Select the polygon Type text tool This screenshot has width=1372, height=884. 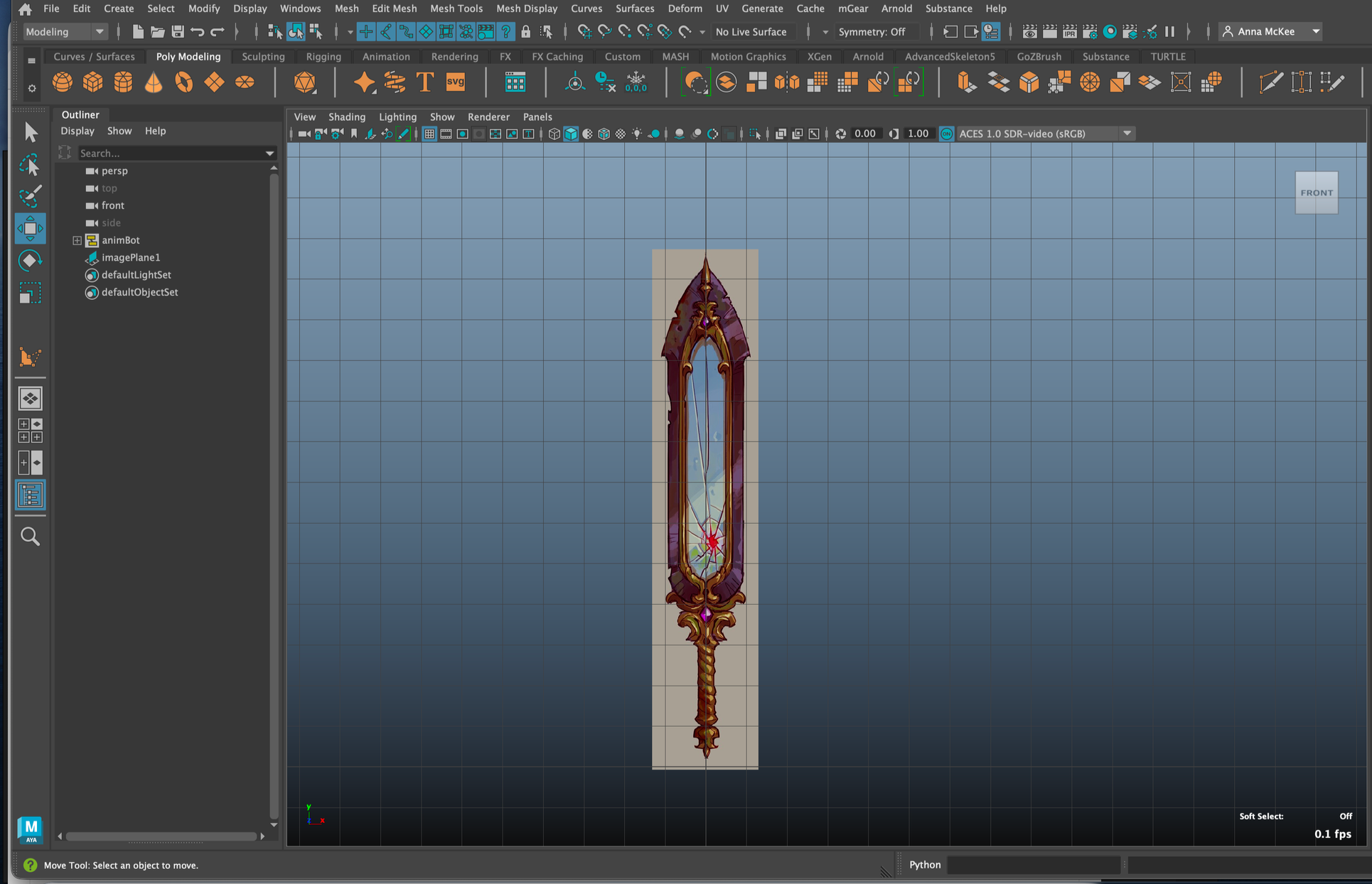tap(424, 82)
